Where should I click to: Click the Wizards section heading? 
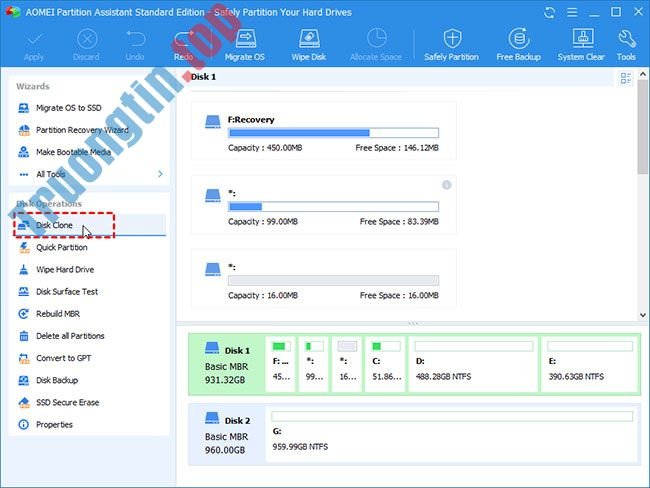[33, 86]
